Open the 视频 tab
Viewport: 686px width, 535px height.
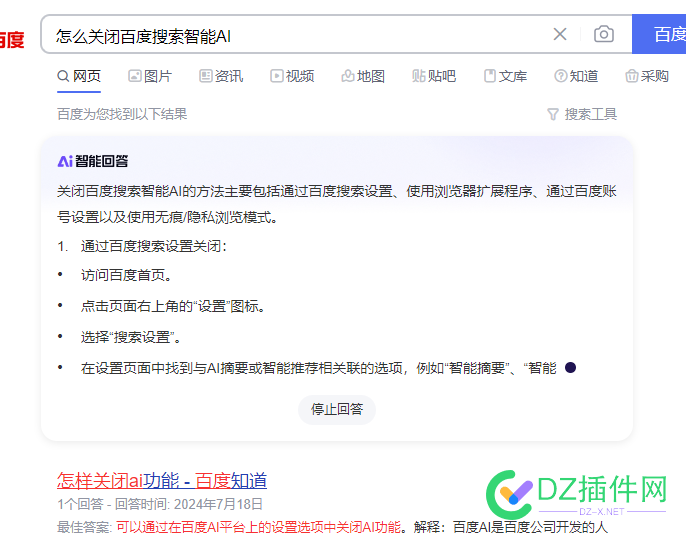coord(292,76)
